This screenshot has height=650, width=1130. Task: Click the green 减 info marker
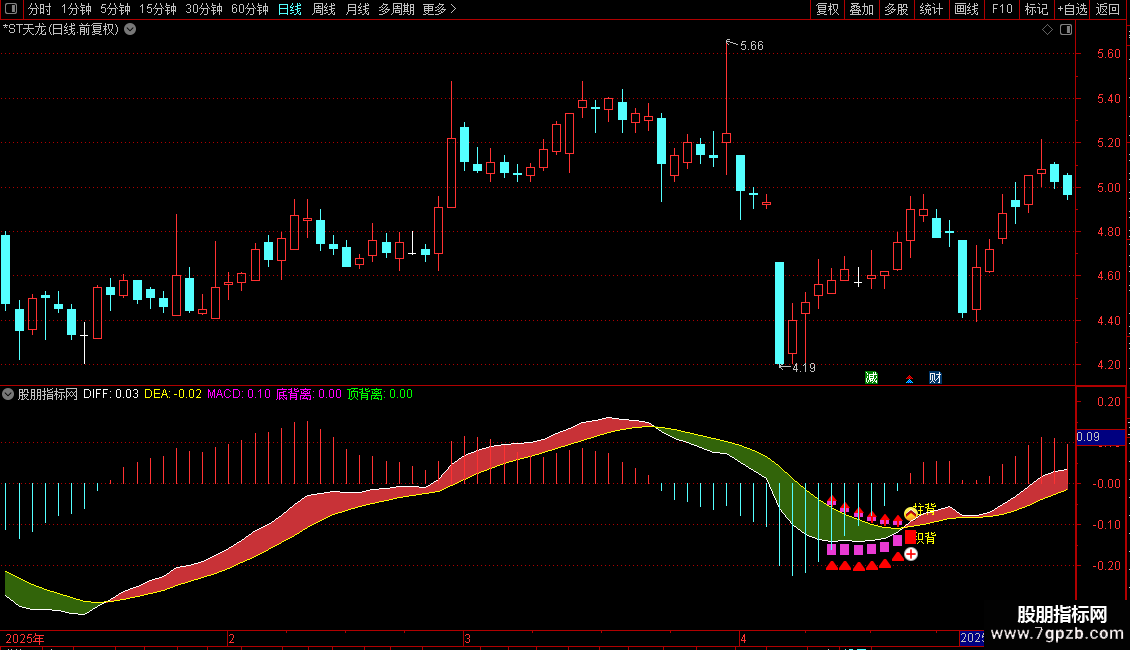[871, 378]
